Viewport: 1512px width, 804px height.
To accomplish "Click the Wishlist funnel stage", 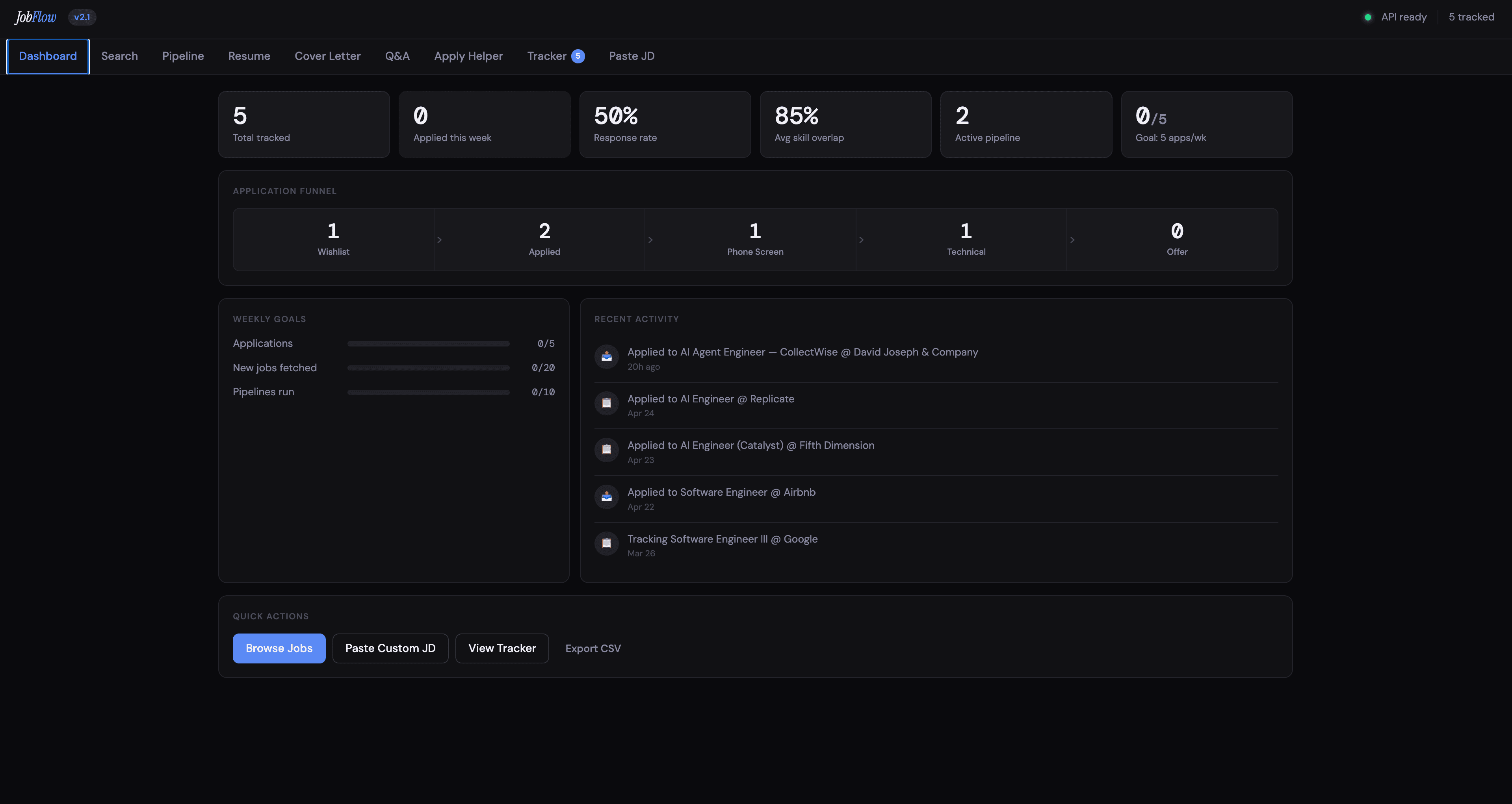I will pos(333,239).
